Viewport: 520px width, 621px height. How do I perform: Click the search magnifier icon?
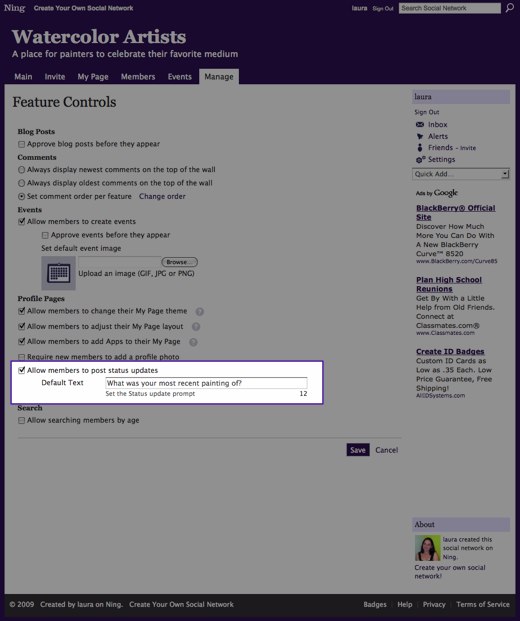pyautogui.click(x=510, y=8)
